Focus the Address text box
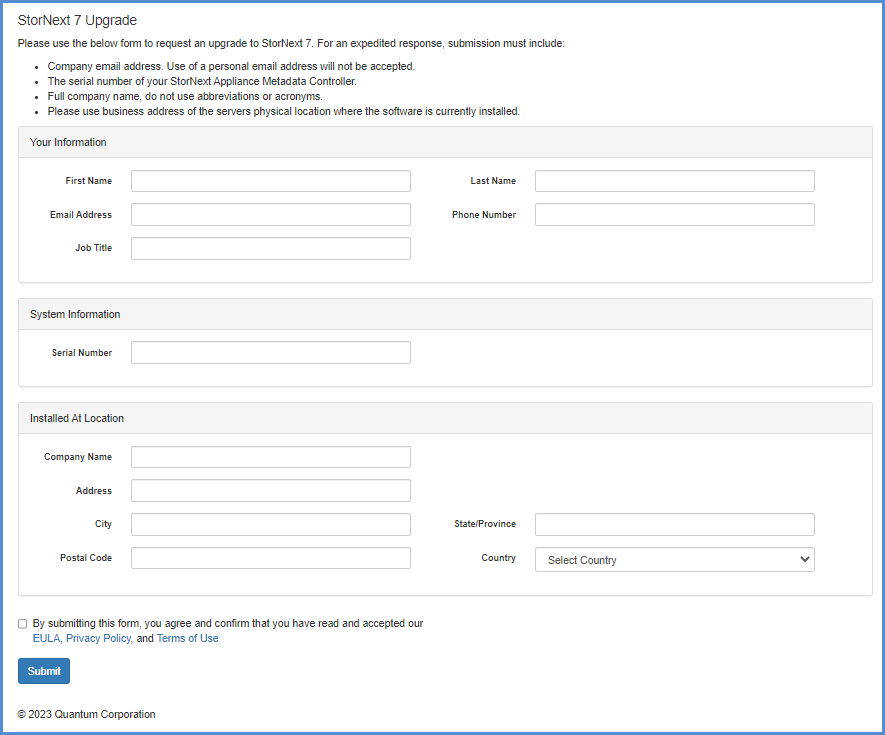This screenshot has height=735, width=885. (x=271, y=491)
